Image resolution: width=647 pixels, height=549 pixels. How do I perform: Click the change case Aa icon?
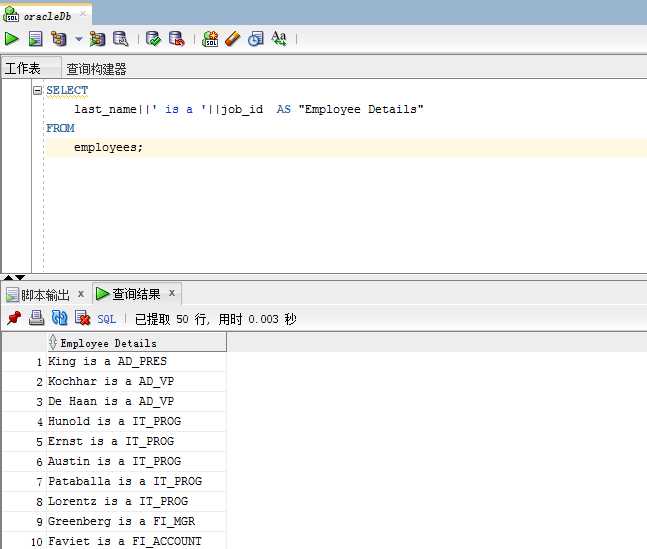279,39
